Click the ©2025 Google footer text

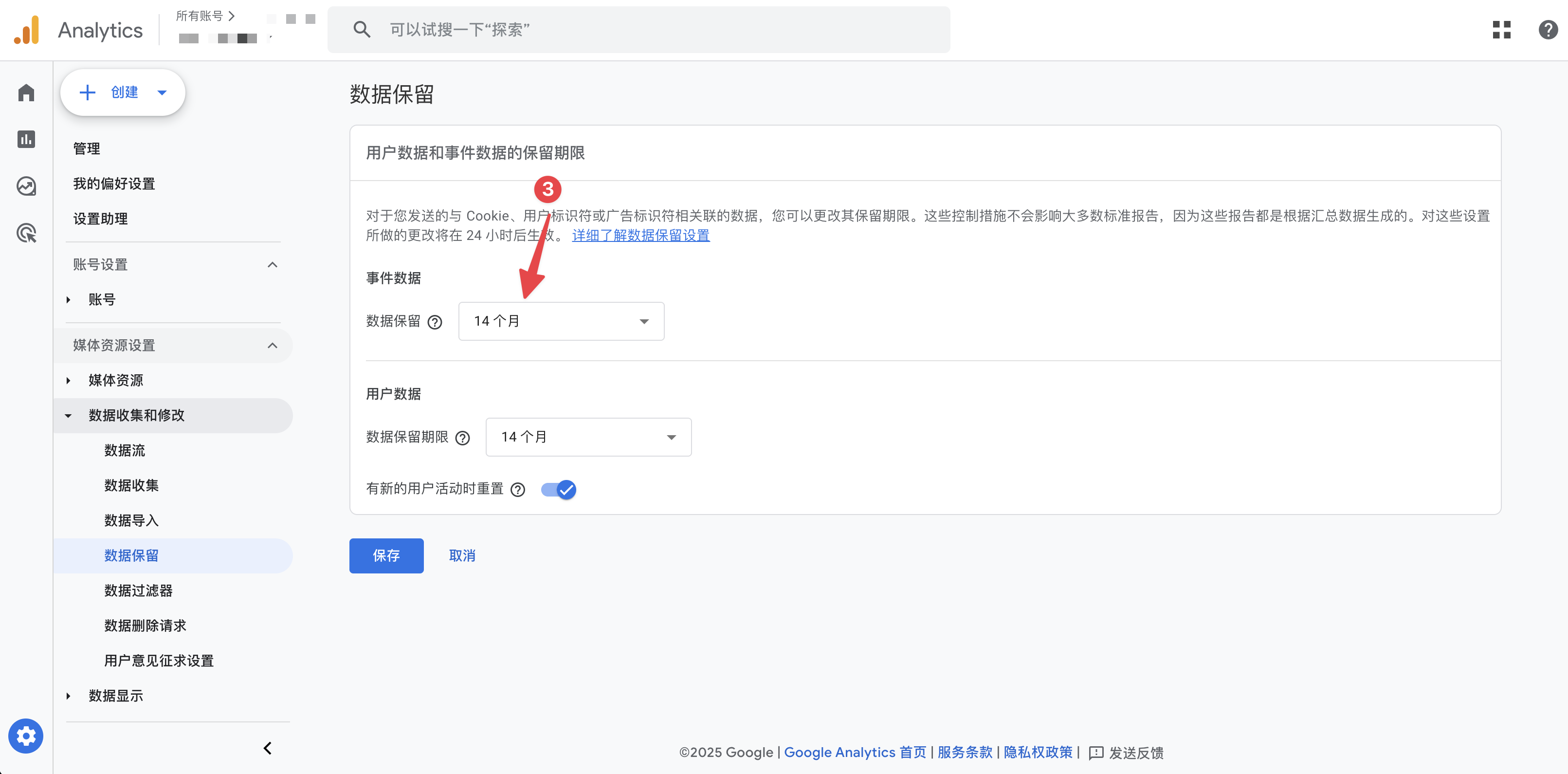click(726, 753)
